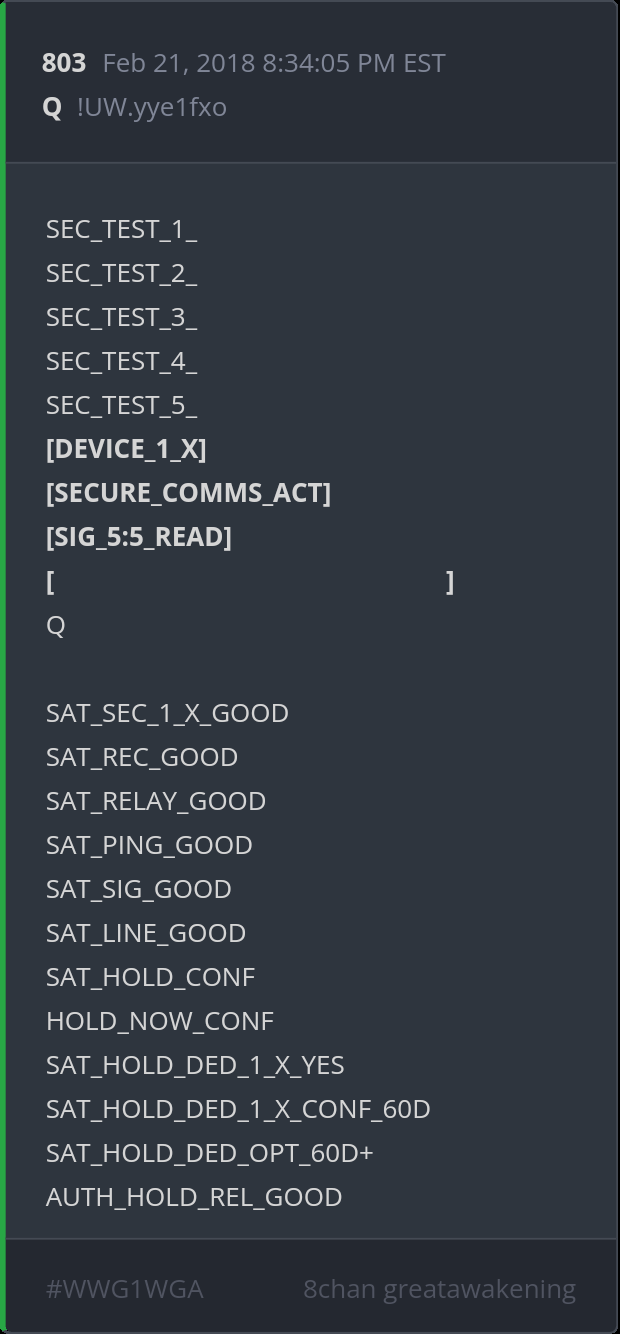620x1334 pixels.
Task: Click the AUTH_HOLD_REL_GOOD line
Action: 194,1197
